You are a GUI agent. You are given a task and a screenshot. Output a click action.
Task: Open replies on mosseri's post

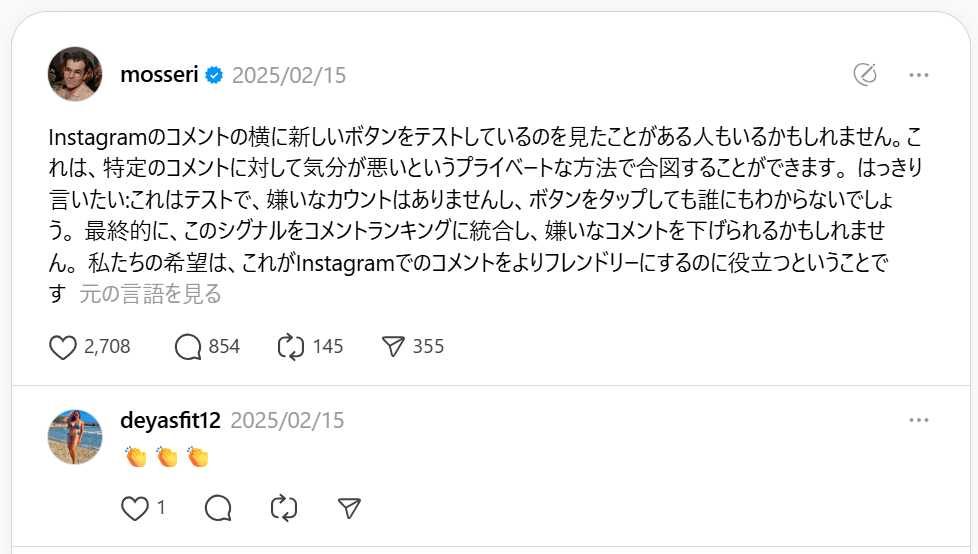[x=189, y=347]
